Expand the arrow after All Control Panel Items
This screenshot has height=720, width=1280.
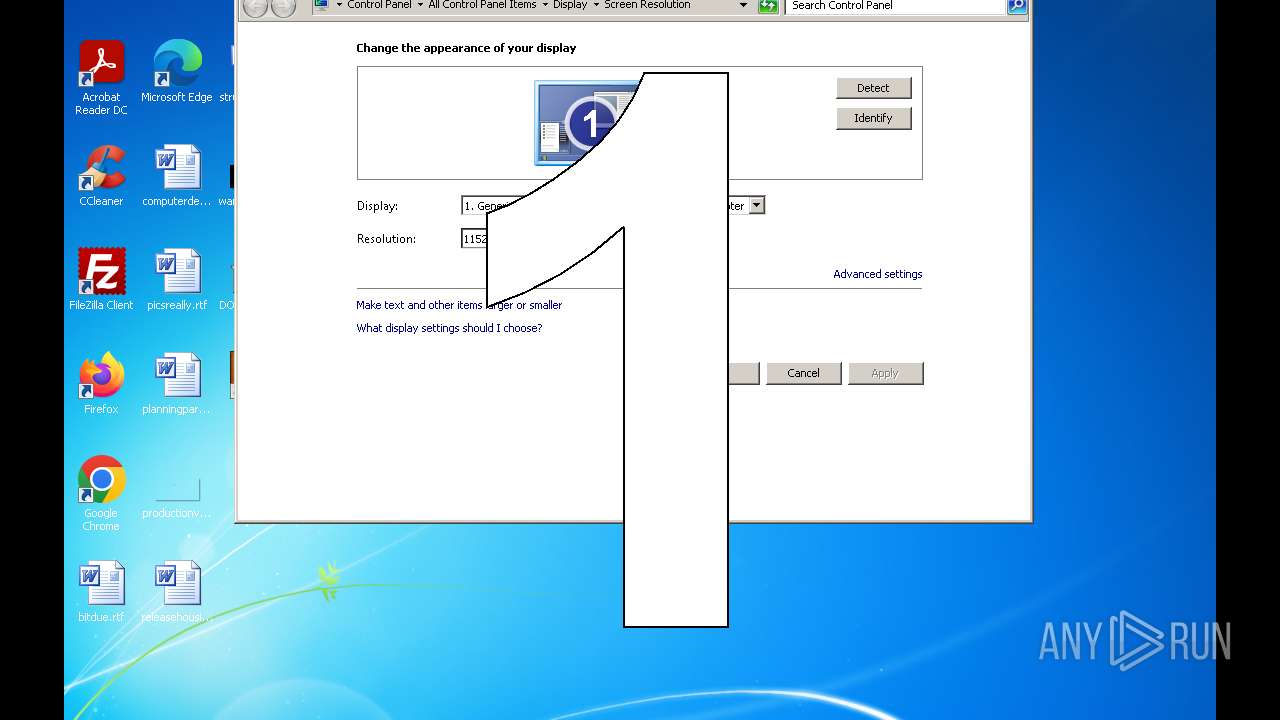(545, 5)
